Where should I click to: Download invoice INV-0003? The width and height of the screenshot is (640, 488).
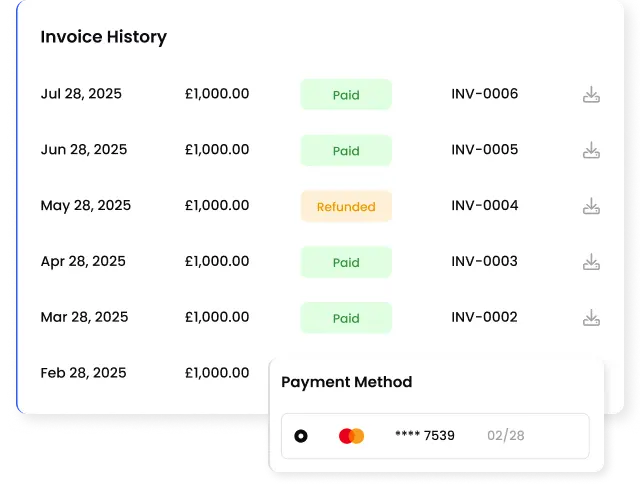tap(591, 262)
